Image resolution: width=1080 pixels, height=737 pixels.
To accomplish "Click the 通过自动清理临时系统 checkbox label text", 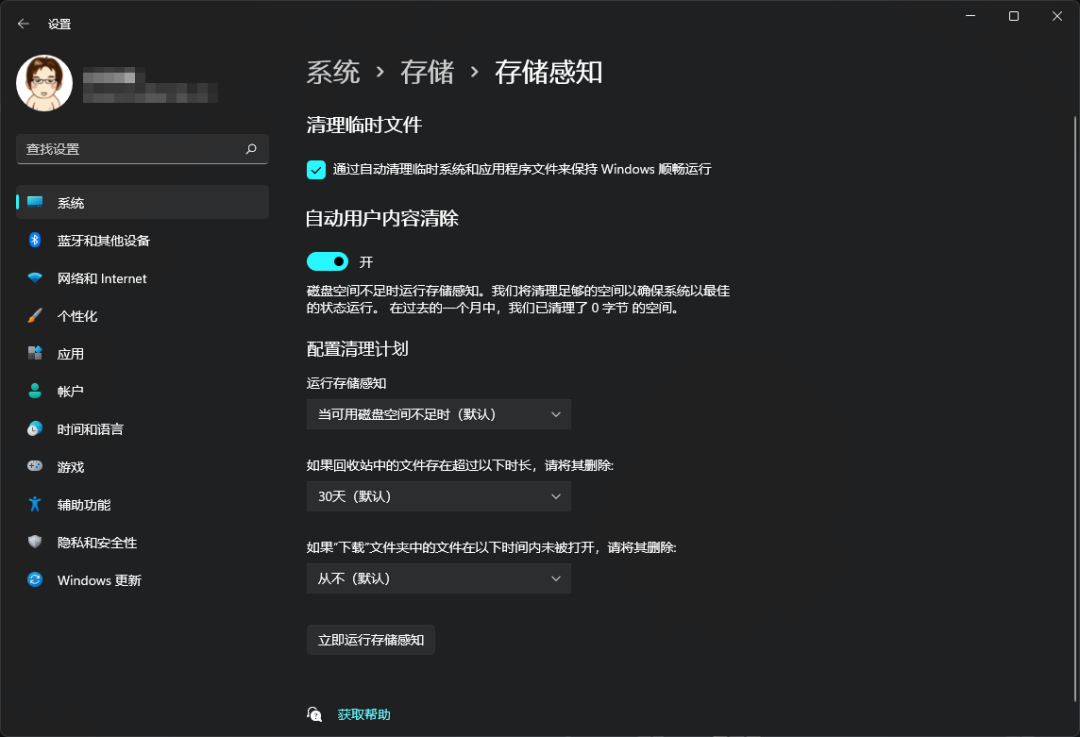I will (522, 169).
